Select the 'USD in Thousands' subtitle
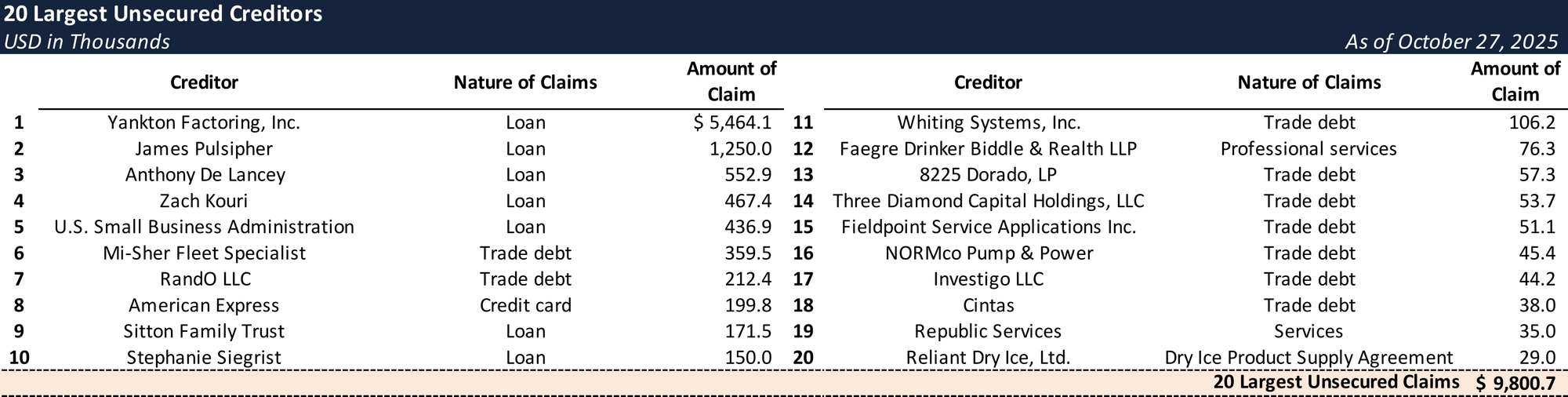 87,42
